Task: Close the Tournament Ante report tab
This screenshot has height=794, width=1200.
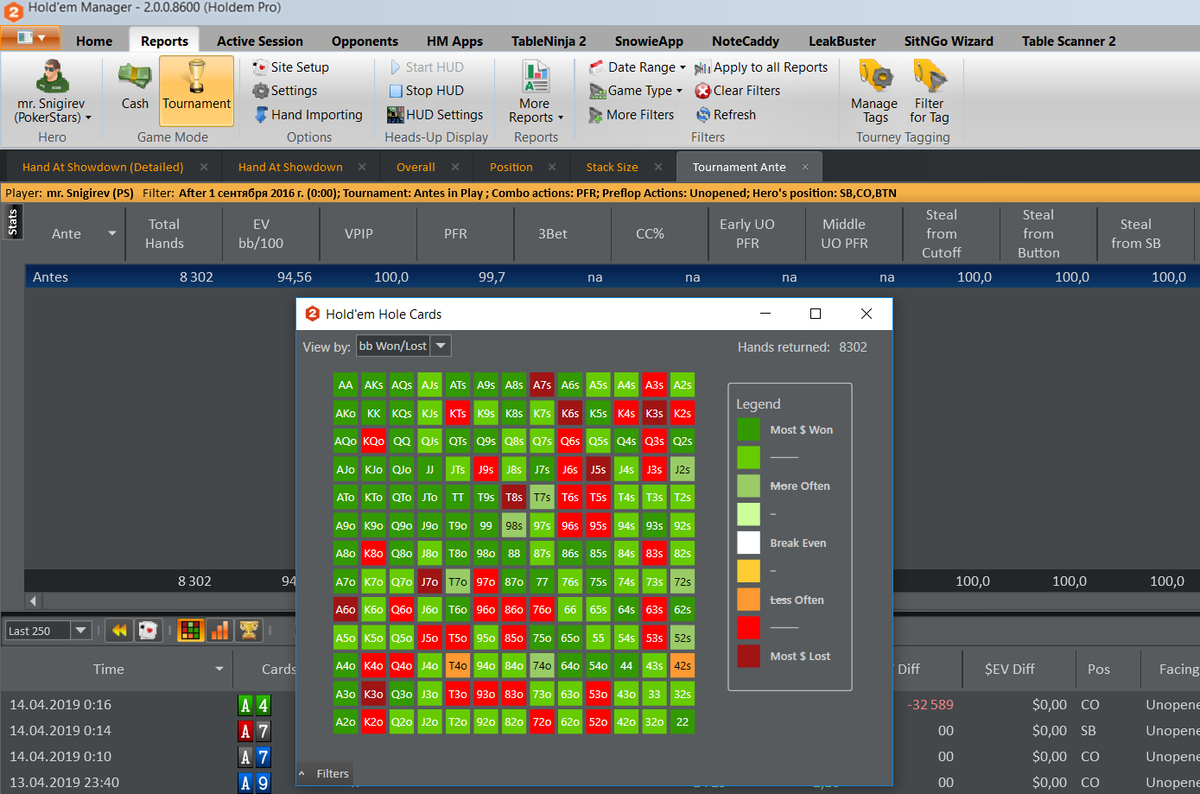Action: click(x=805, y=167)
